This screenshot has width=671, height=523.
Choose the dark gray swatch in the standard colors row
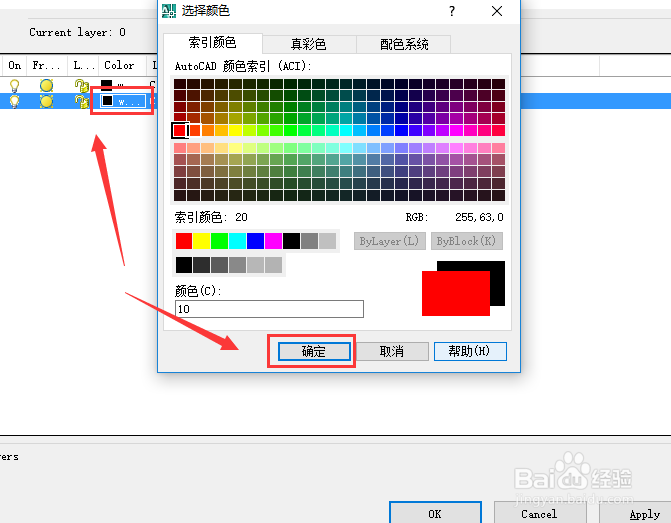pos(309,241)
